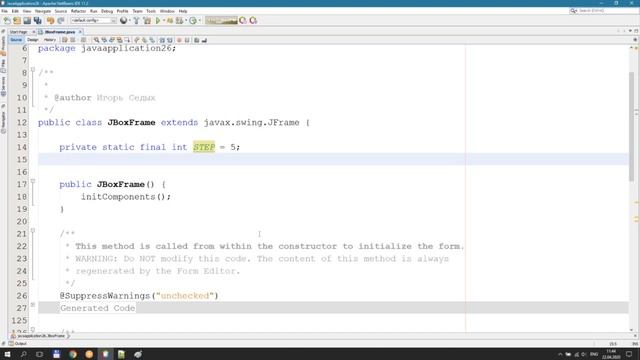The width and height of the screenshot is (640, 360).
Task: Click the Save All toolbar icon
Action: pos(38,20)
